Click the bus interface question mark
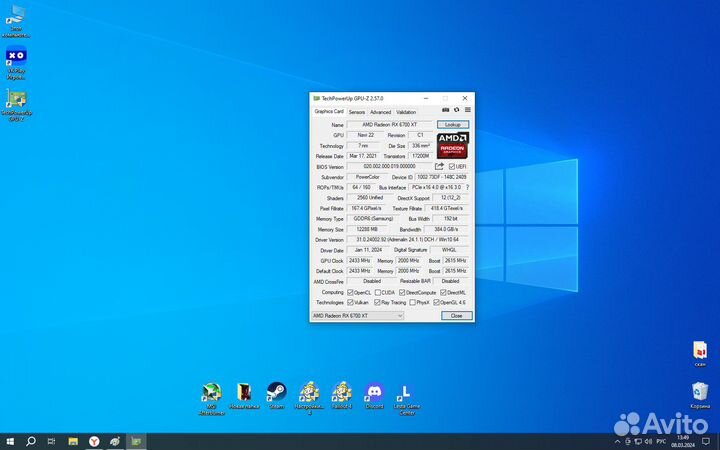The image size is (720, 450). point(467,187)
